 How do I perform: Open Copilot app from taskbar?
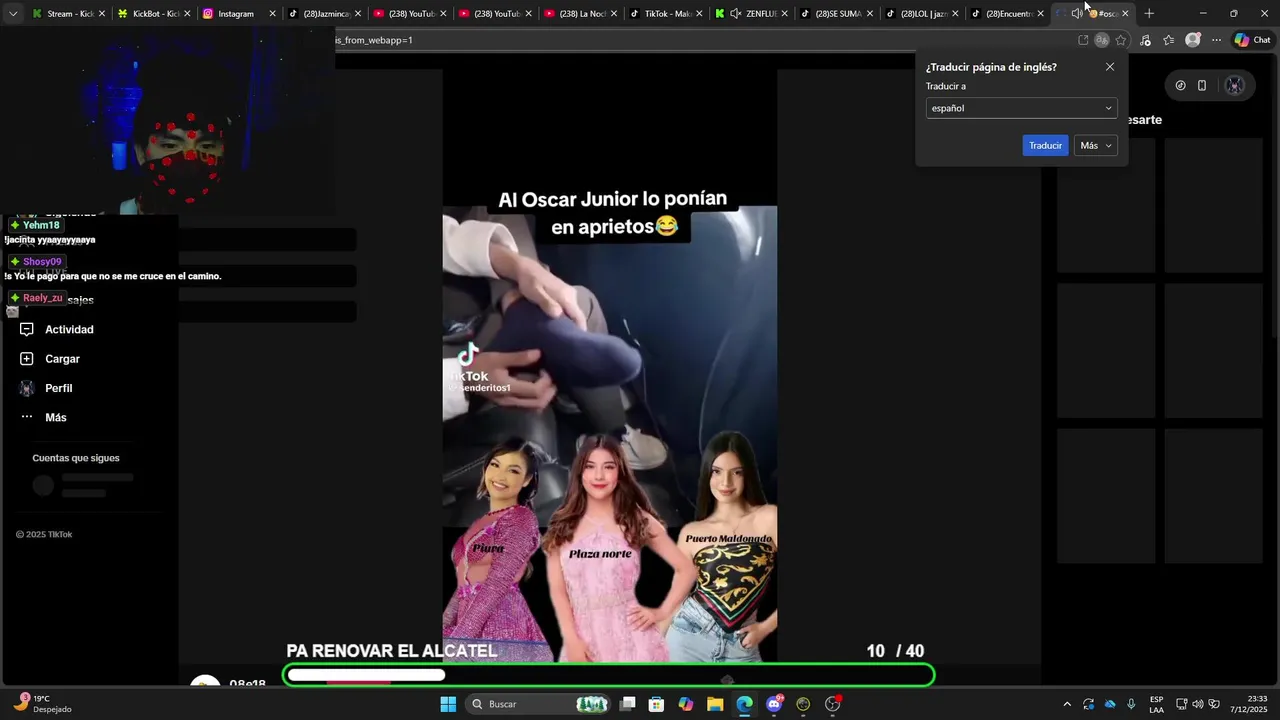[x=685, y=704]
